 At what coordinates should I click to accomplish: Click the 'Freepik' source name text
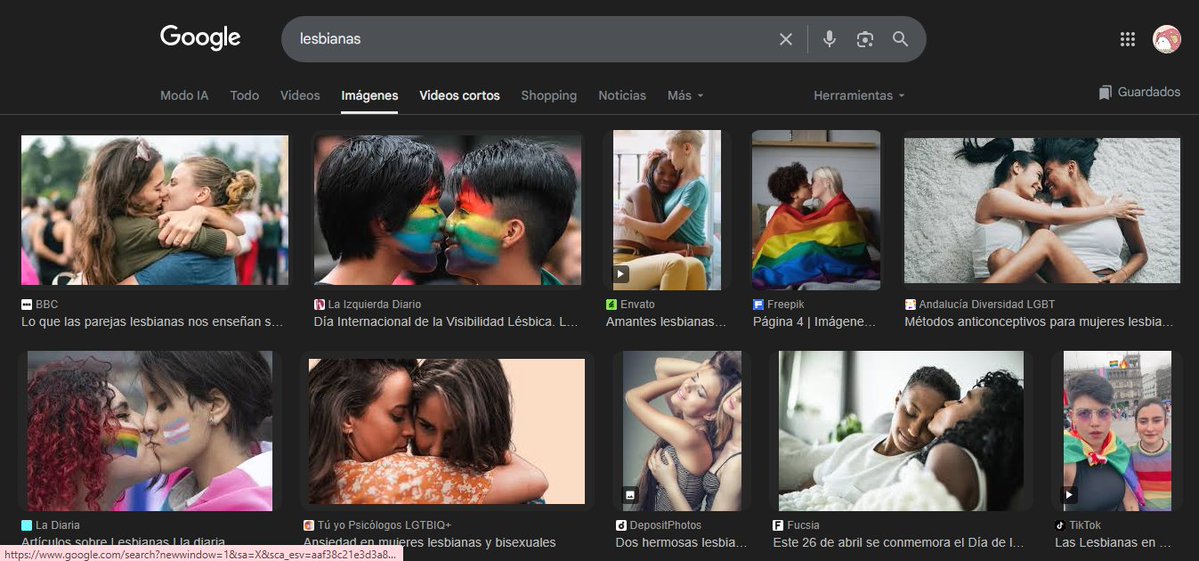[x=785, y=304]
